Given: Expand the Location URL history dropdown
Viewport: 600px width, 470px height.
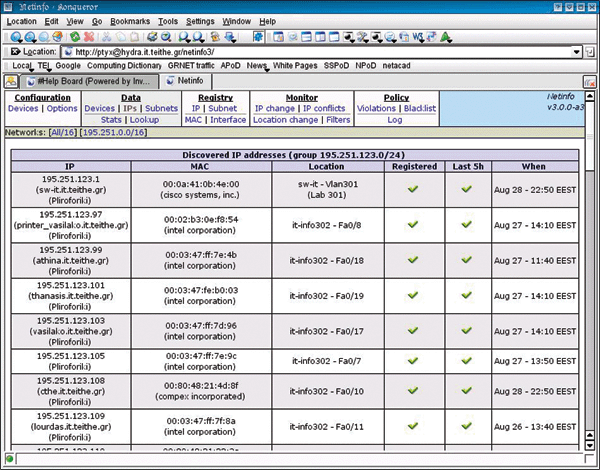Looking at the screenshot, I should coord(577,51).
